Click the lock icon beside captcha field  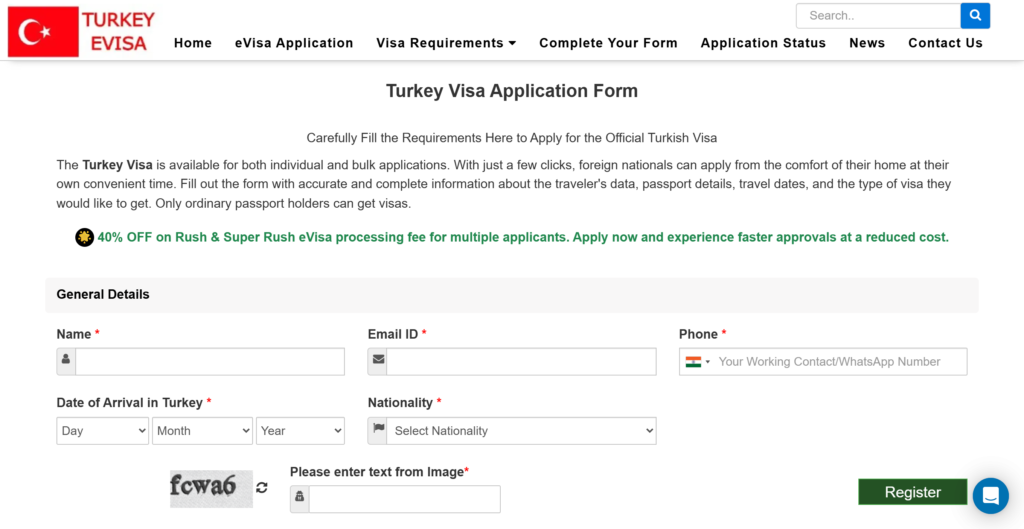click(x=299, y=499)
